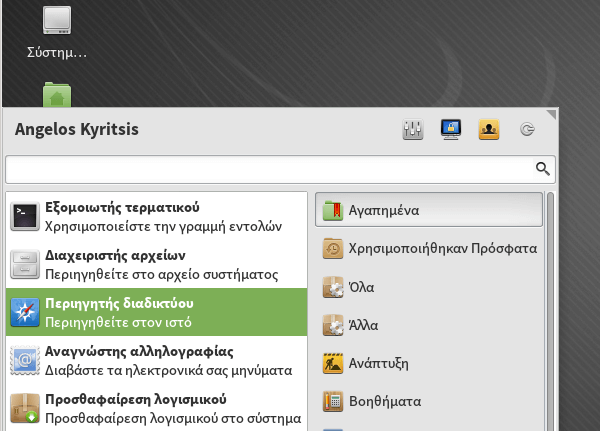Click the category list scrollbar
The image size is (600, 431).
click(550, 312)
